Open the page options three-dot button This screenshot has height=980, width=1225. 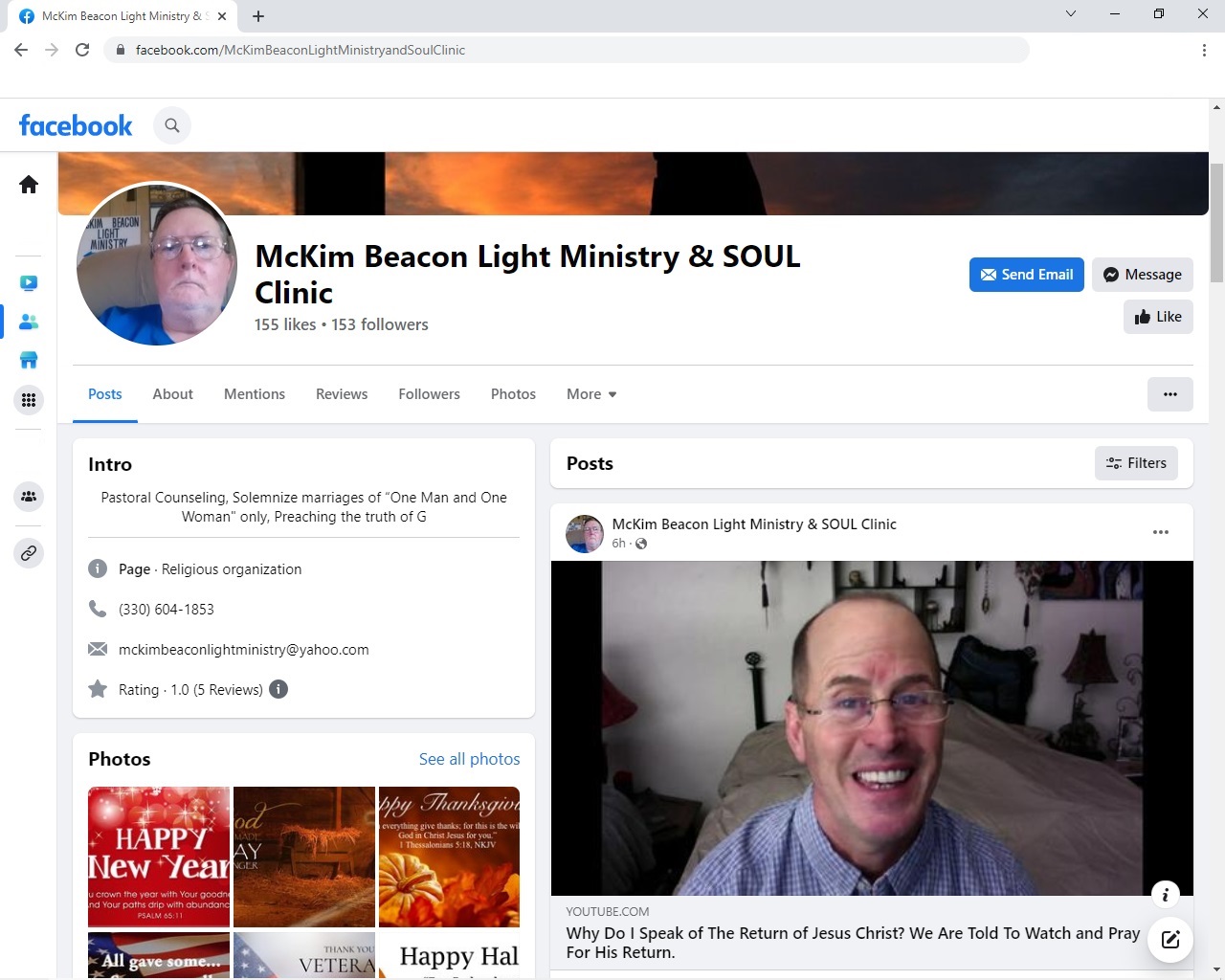pyautogui.click(x=1170, y=394)
